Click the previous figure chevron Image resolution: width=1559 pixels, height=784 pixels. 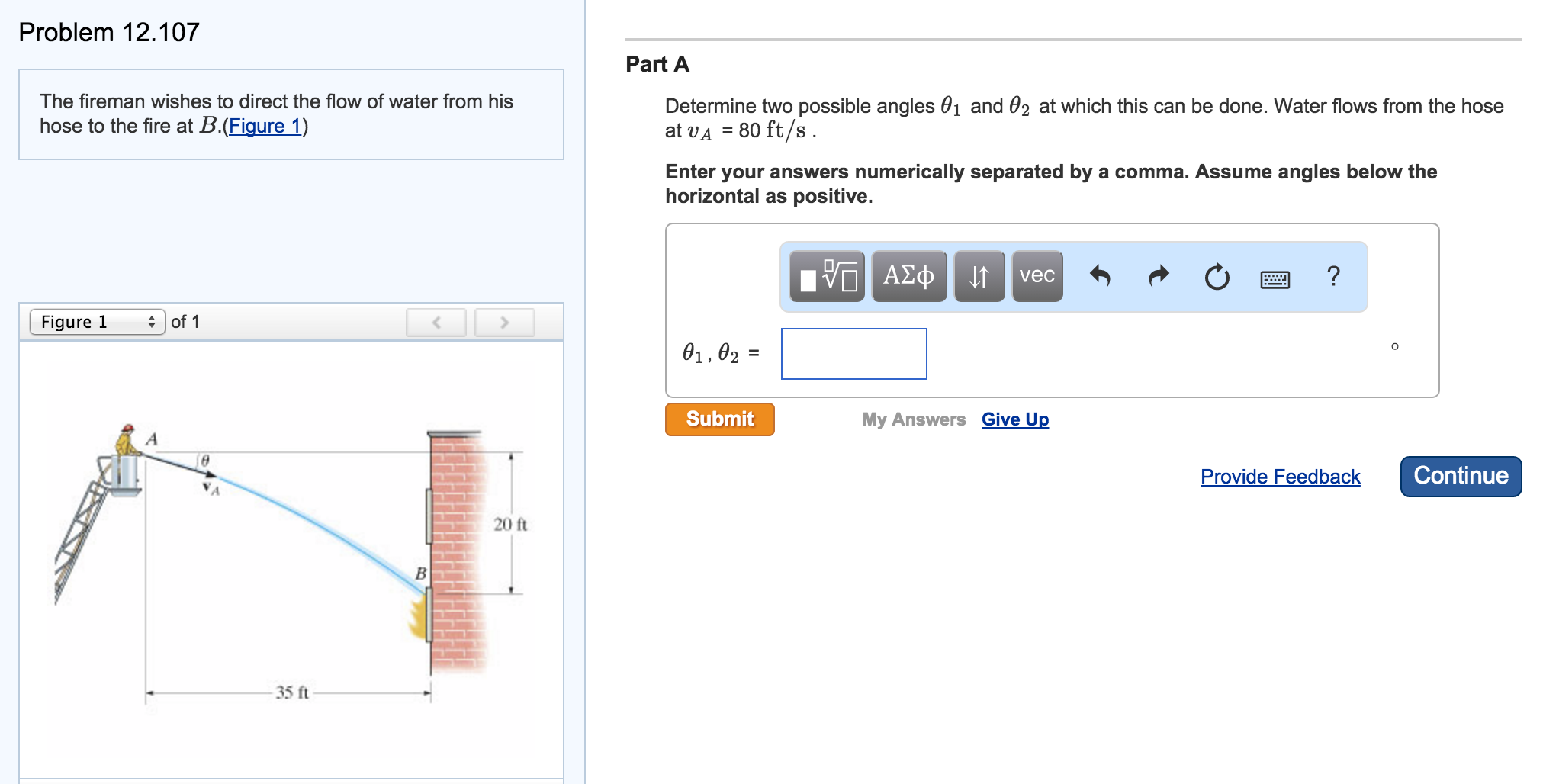435,322
